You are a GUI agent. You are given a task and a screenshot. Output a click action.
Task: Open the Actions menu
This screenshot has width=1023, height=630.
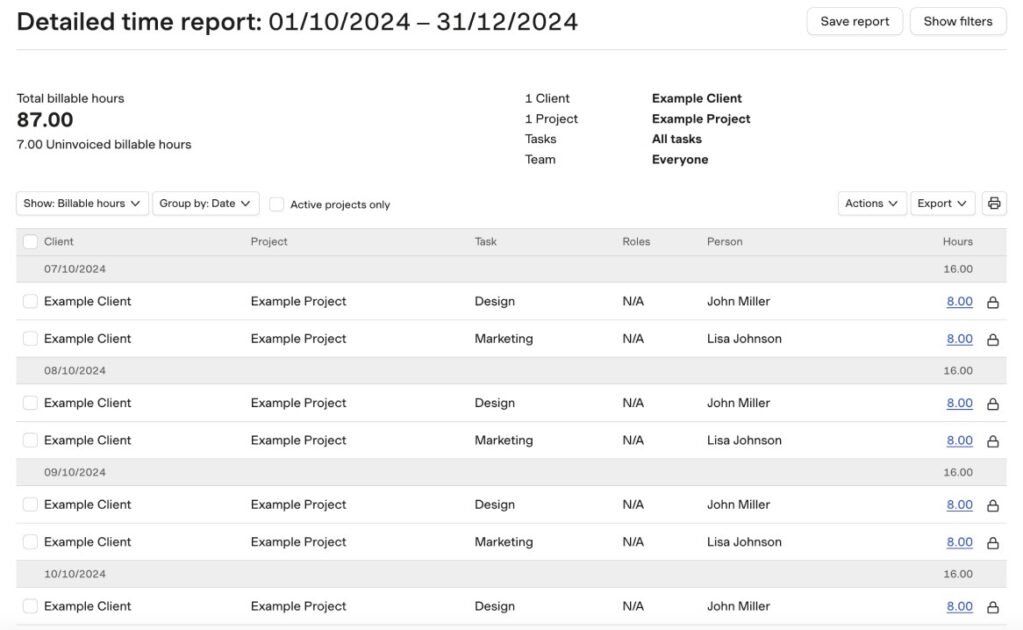872,203
